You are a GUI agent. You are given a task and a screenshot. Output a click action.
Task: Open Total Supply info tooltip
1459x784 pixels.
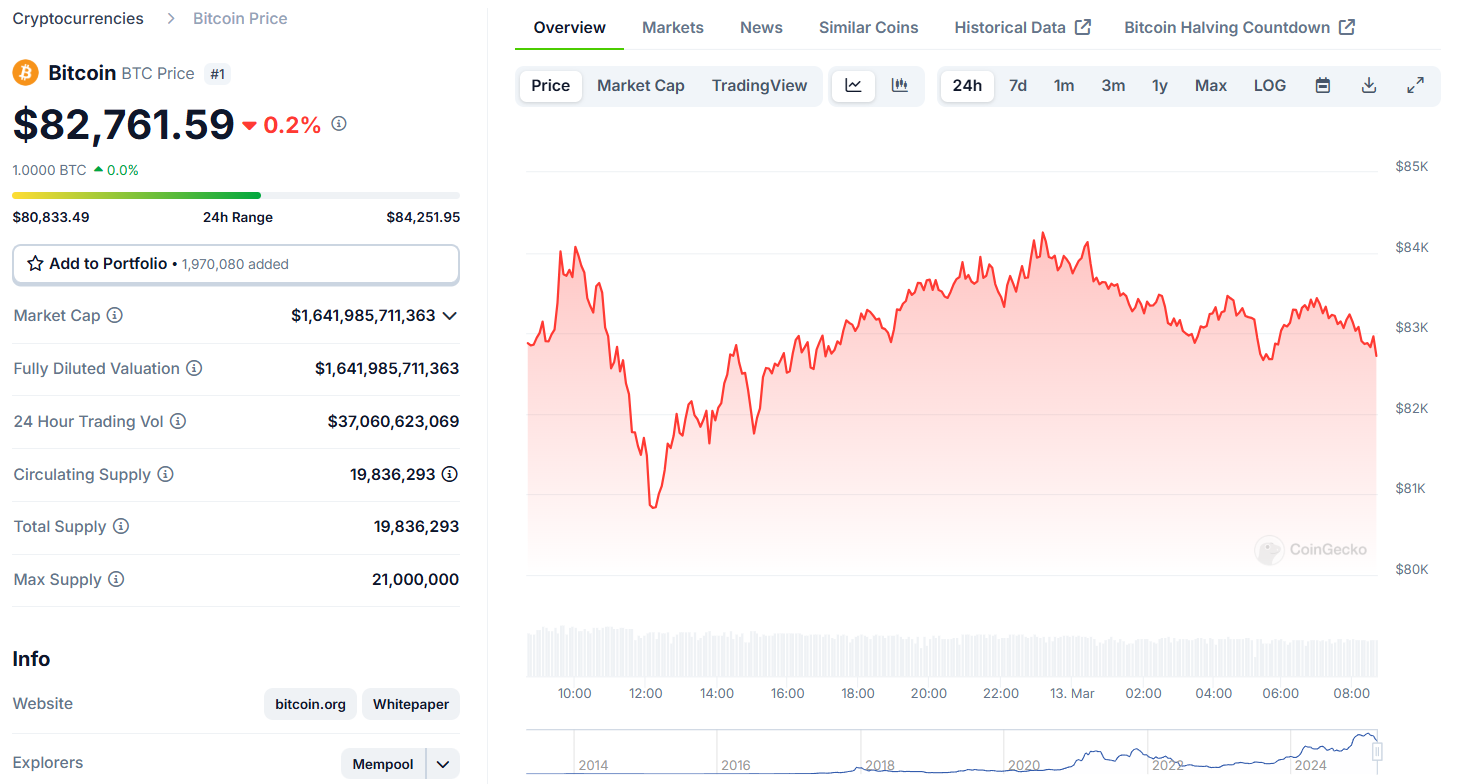click(121, 526)
